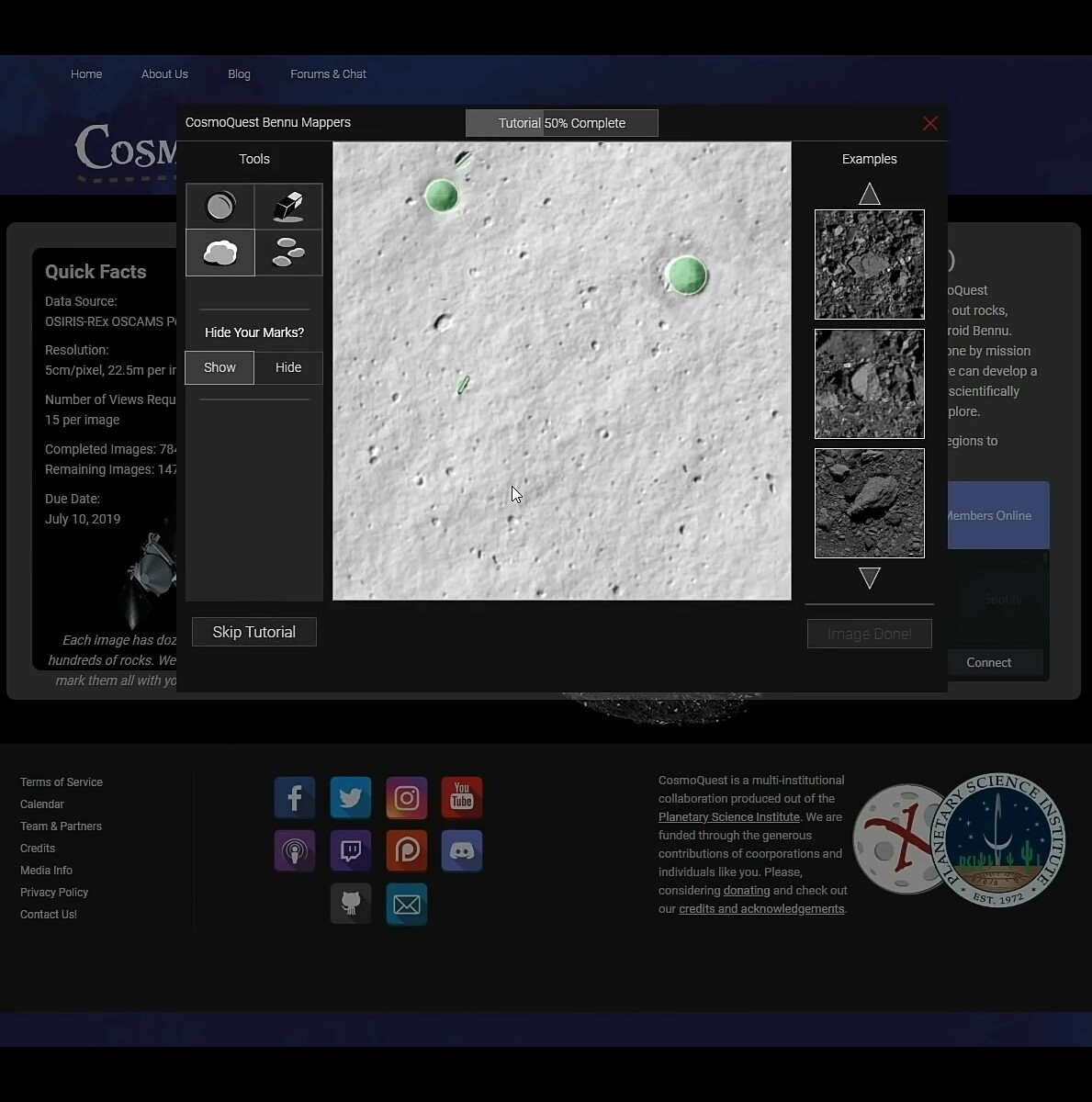Select the boulder outline tool
This screenshot has height=1102, width=1092.
[220, 253]
